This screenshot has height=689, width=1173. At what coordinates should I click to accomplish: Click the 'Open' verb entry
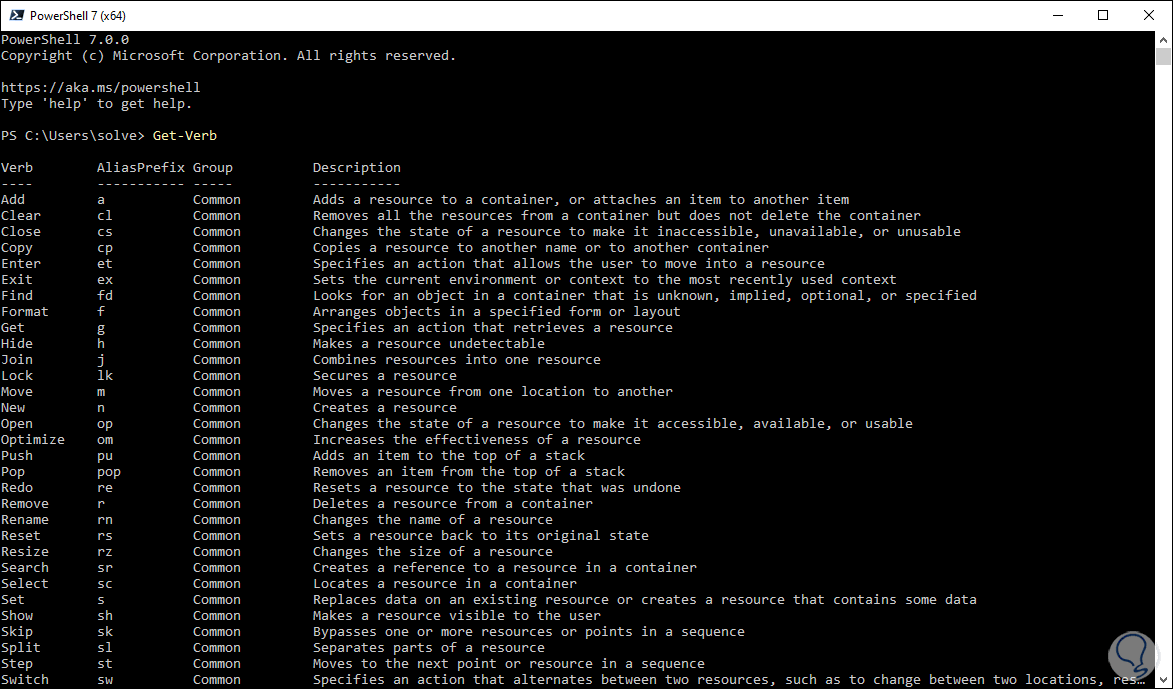[16, 423]
